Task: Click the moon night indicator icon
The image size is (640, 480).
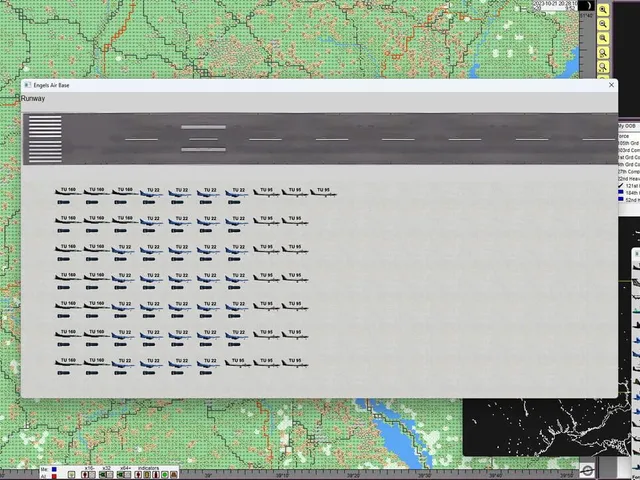Action: click(x=586, y=5)
